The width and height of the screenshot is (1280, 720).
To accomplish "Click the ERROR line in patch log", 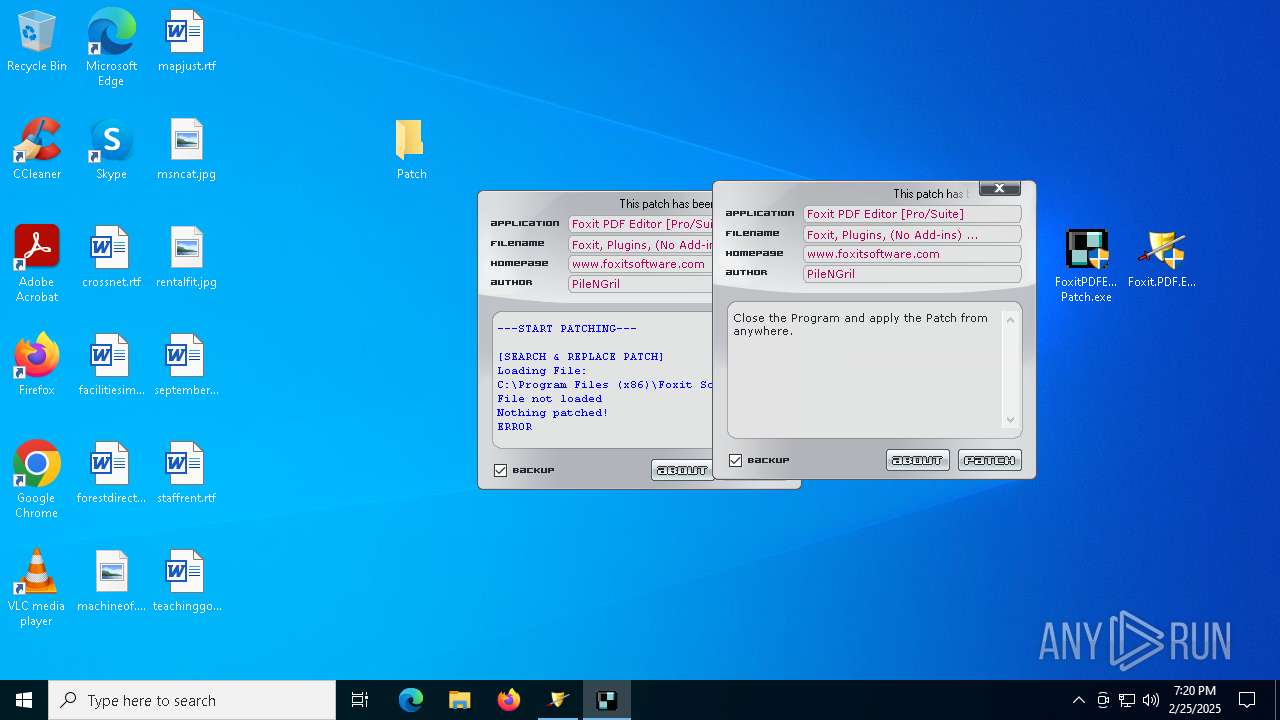I will [514, 426].
